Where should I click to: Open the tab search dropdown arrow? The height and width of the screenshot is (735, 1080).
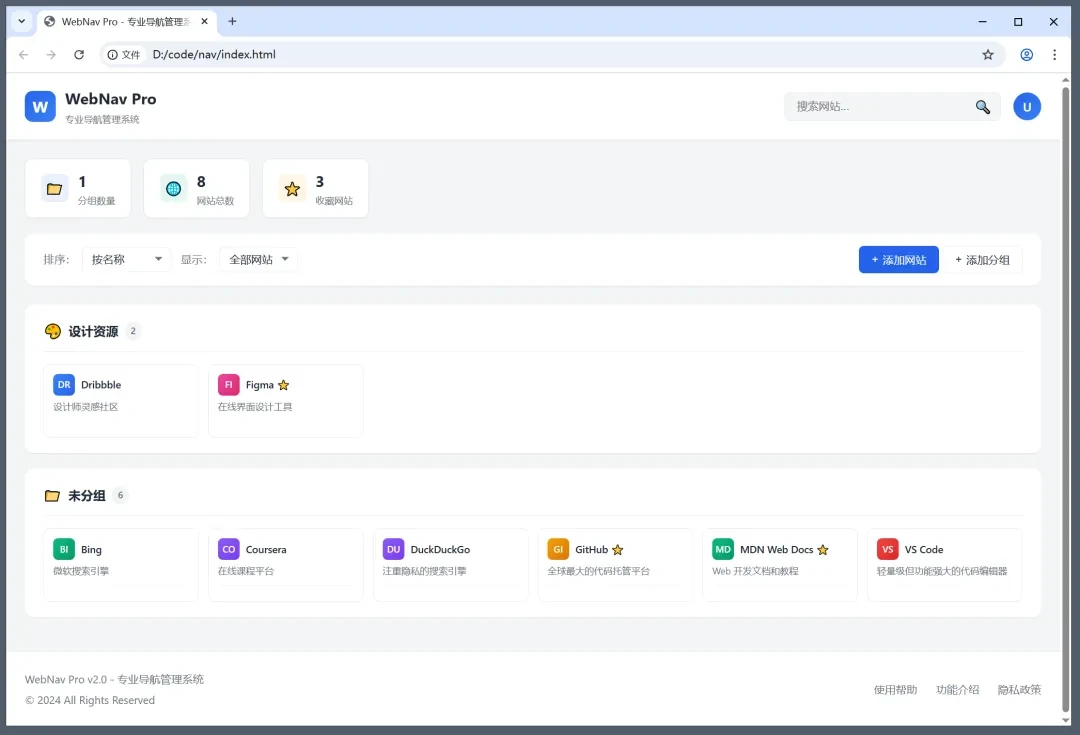pos(21,21)
